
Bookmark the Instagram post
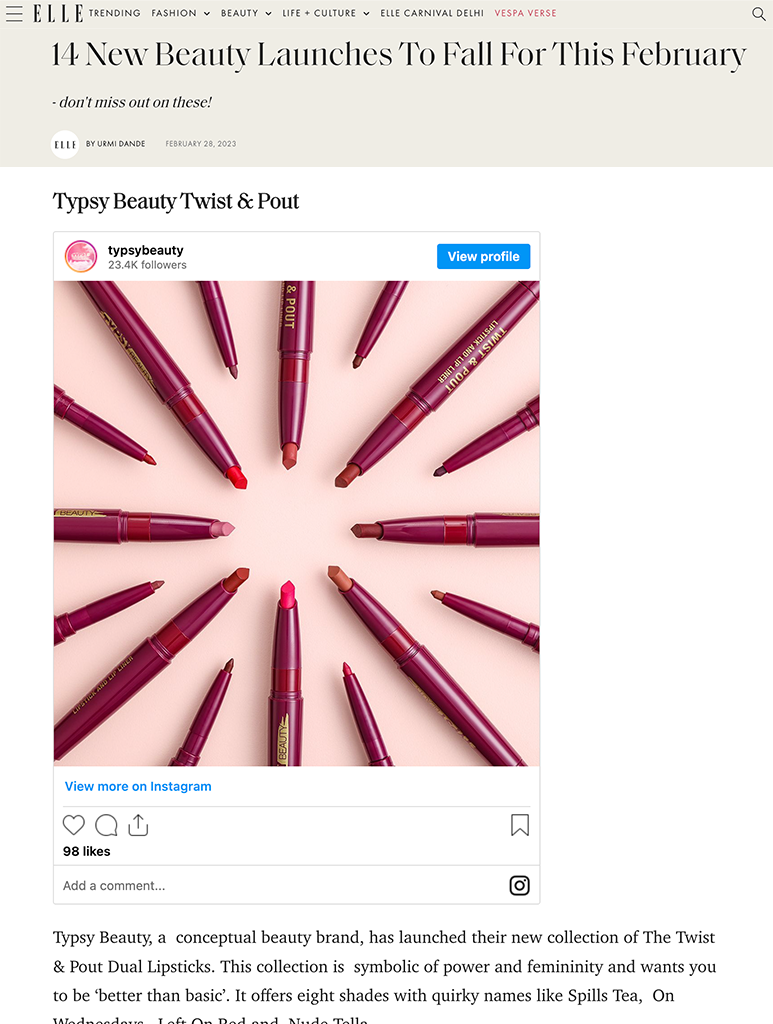click(x=520, y=825)
